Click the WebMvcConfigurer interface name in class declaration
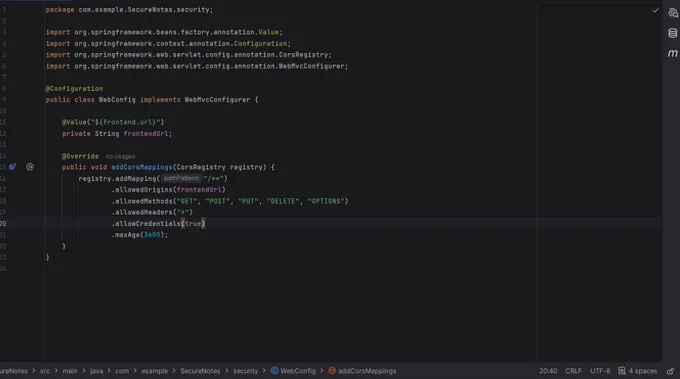680x379 pixels. (217, 100)
